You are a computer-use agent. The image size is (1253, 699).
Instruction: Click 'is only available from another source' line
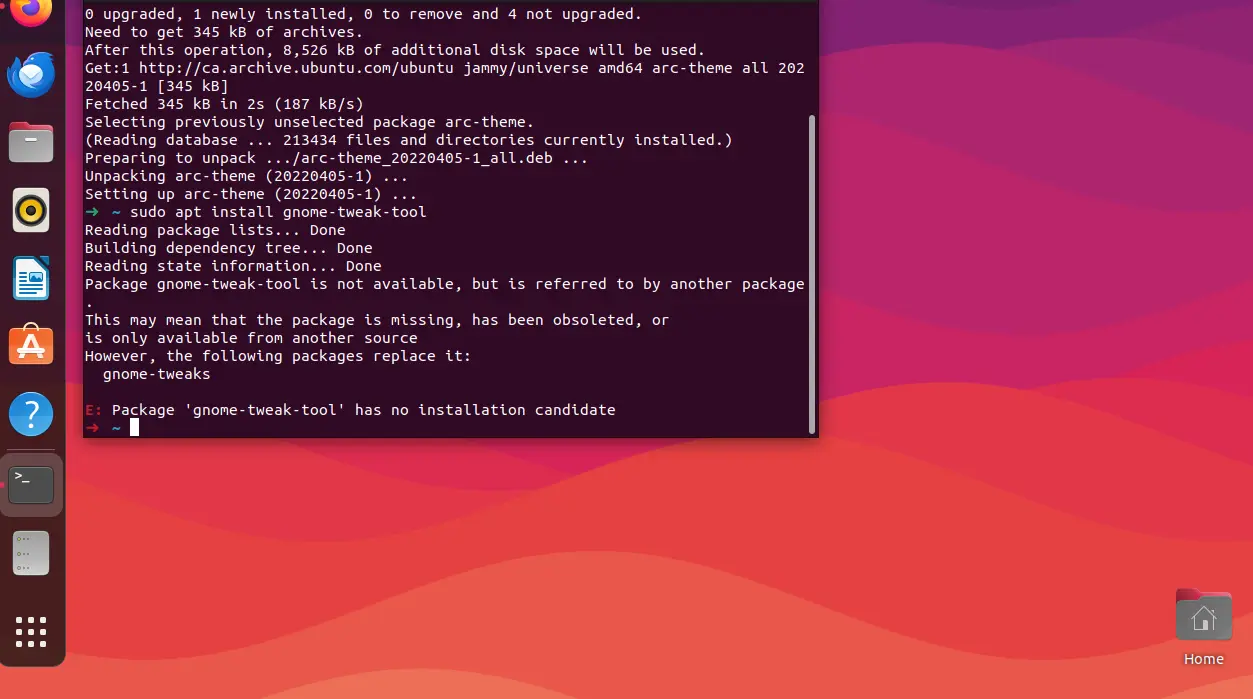pos(251,338)
